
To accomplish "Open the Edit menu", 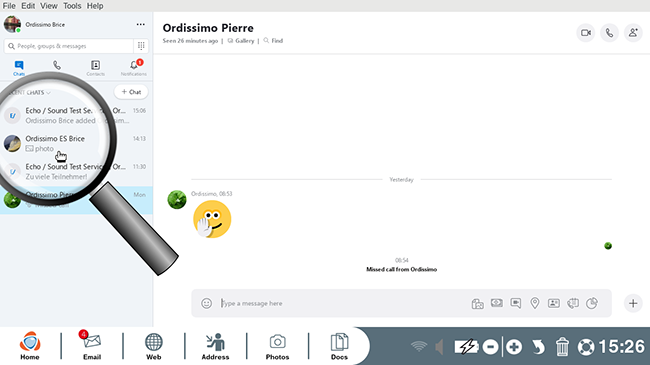I will tap(28, 6).
